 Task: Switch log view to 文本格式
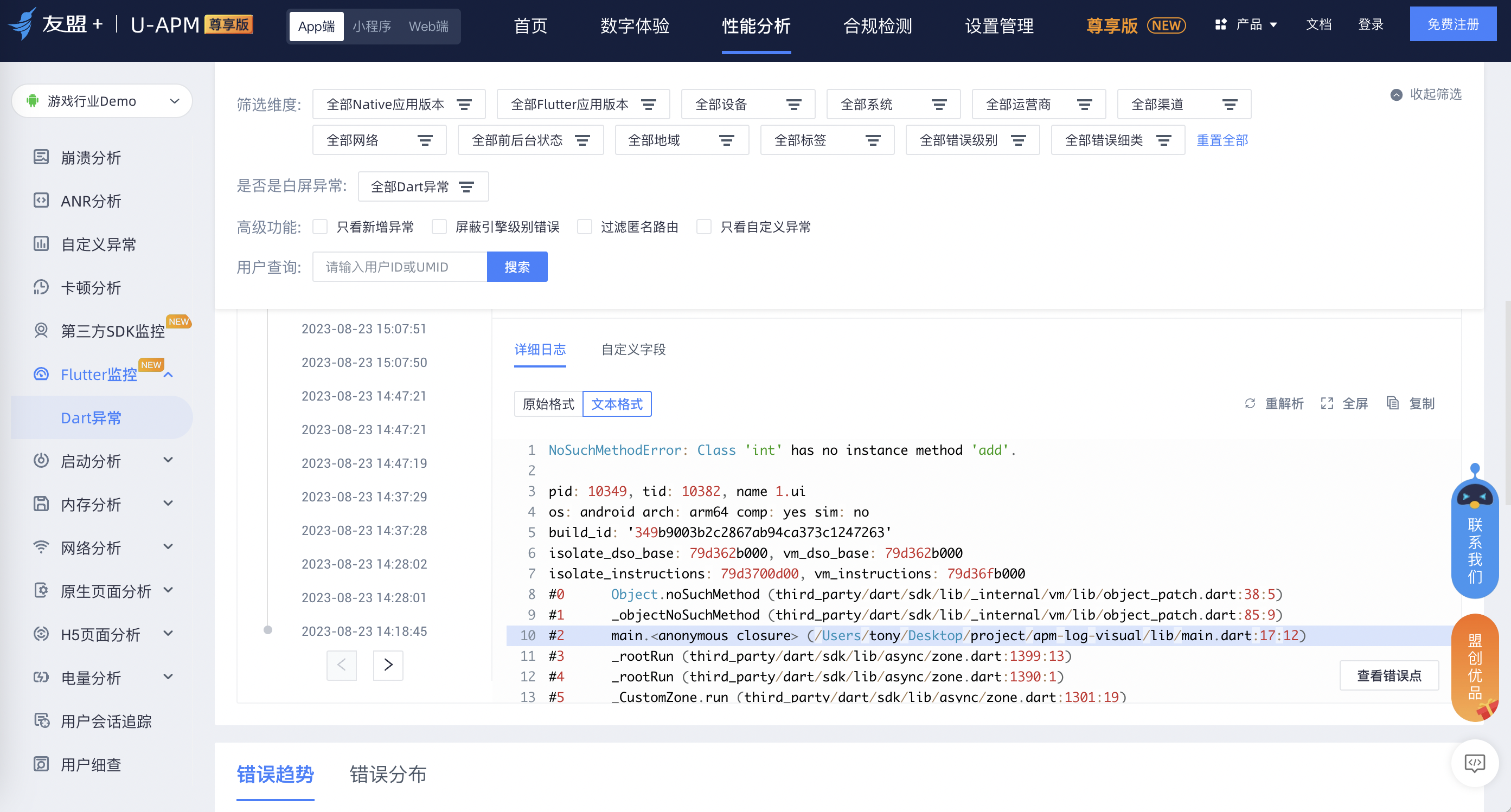tap(617, 404)
